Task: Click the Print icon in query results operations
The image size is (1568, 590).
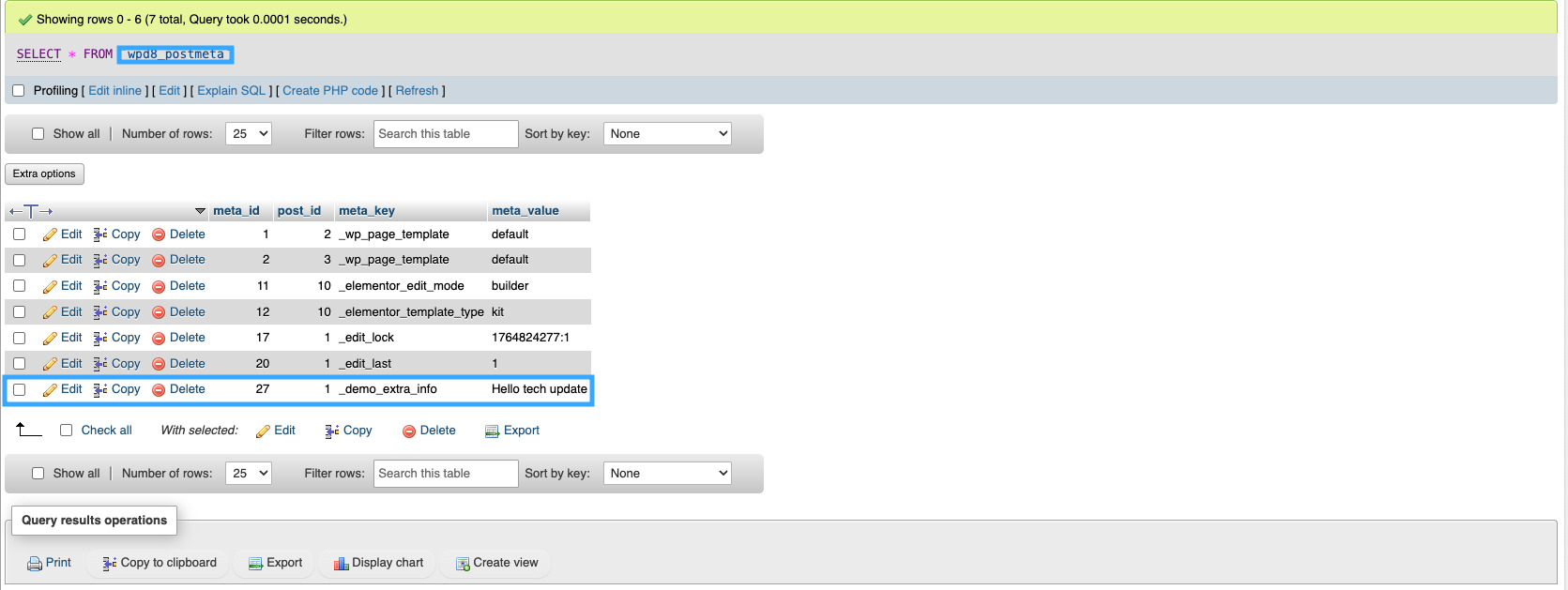Action: click(35, 564)
